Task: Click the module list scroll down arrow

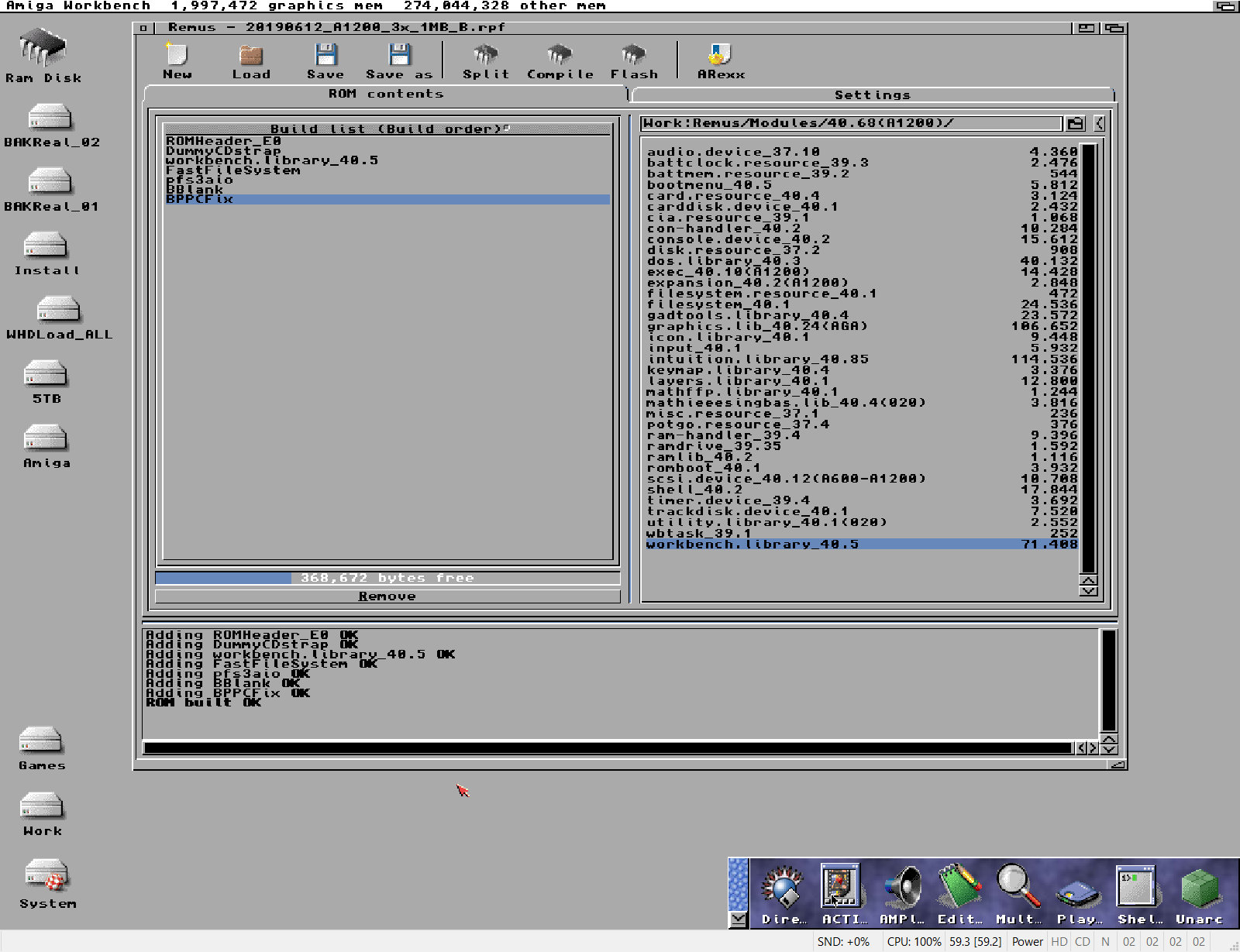Action: coord(1088,591)
